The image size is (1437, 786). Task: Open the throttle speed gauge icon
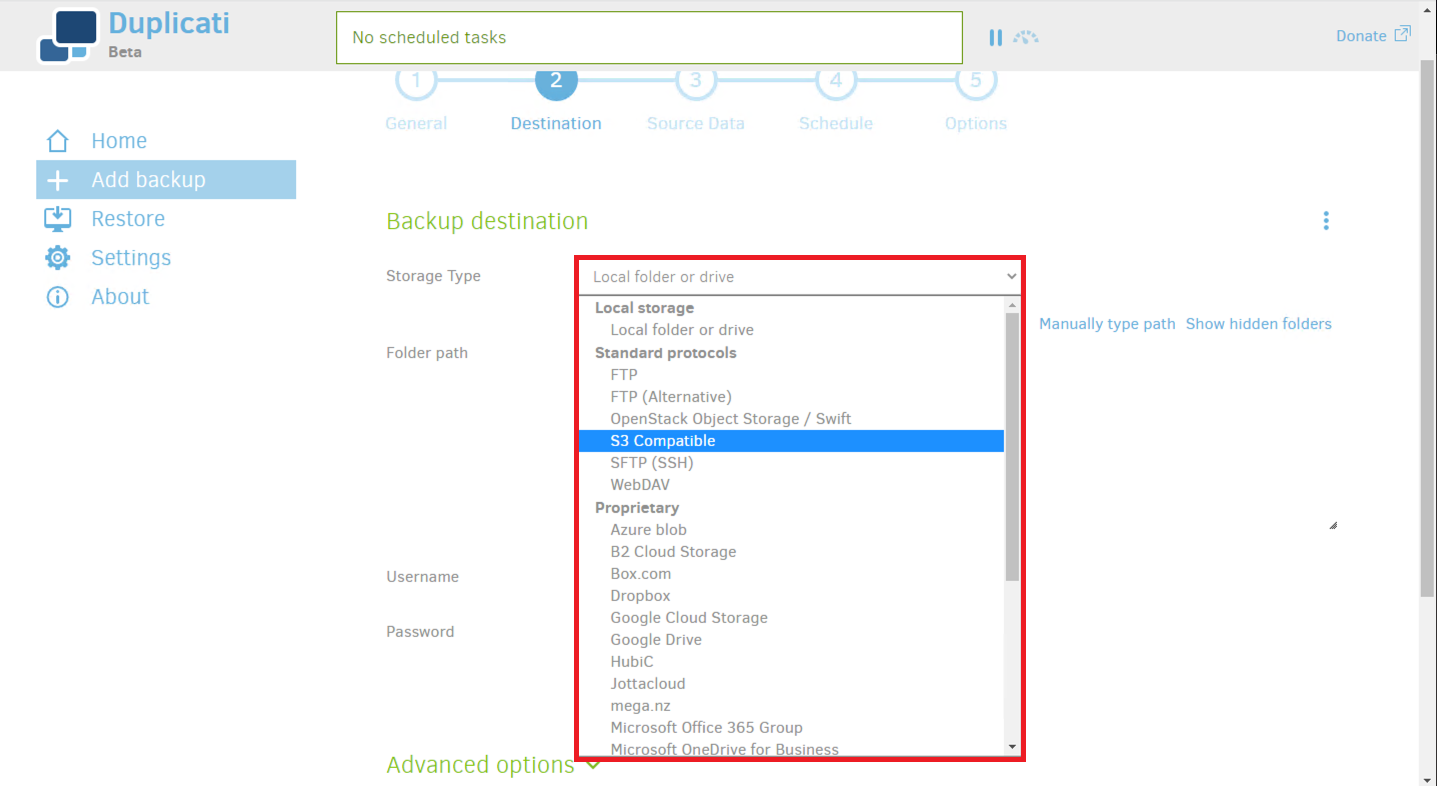pos(1026,37)
